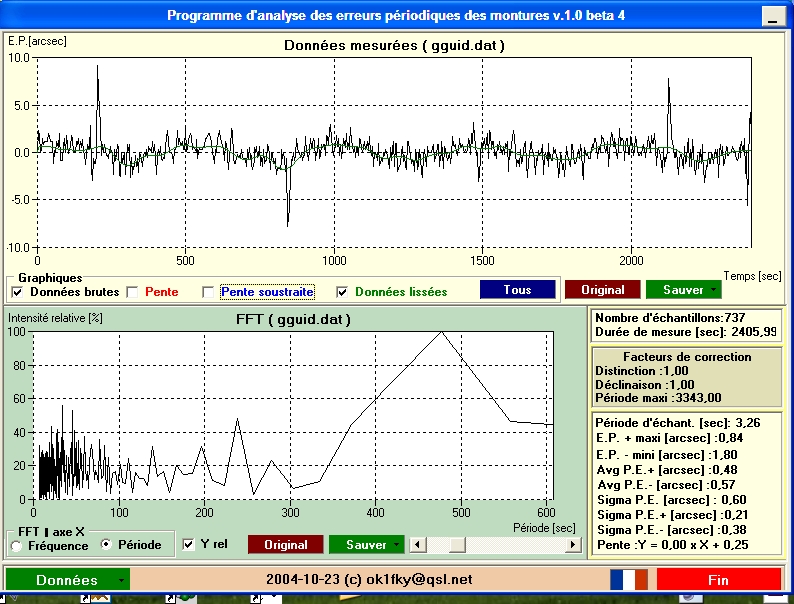Viewport: 794px width, 604px height.
Task: Click the ok1fky@qsl.net copyright text
Action: pos(369,580)
